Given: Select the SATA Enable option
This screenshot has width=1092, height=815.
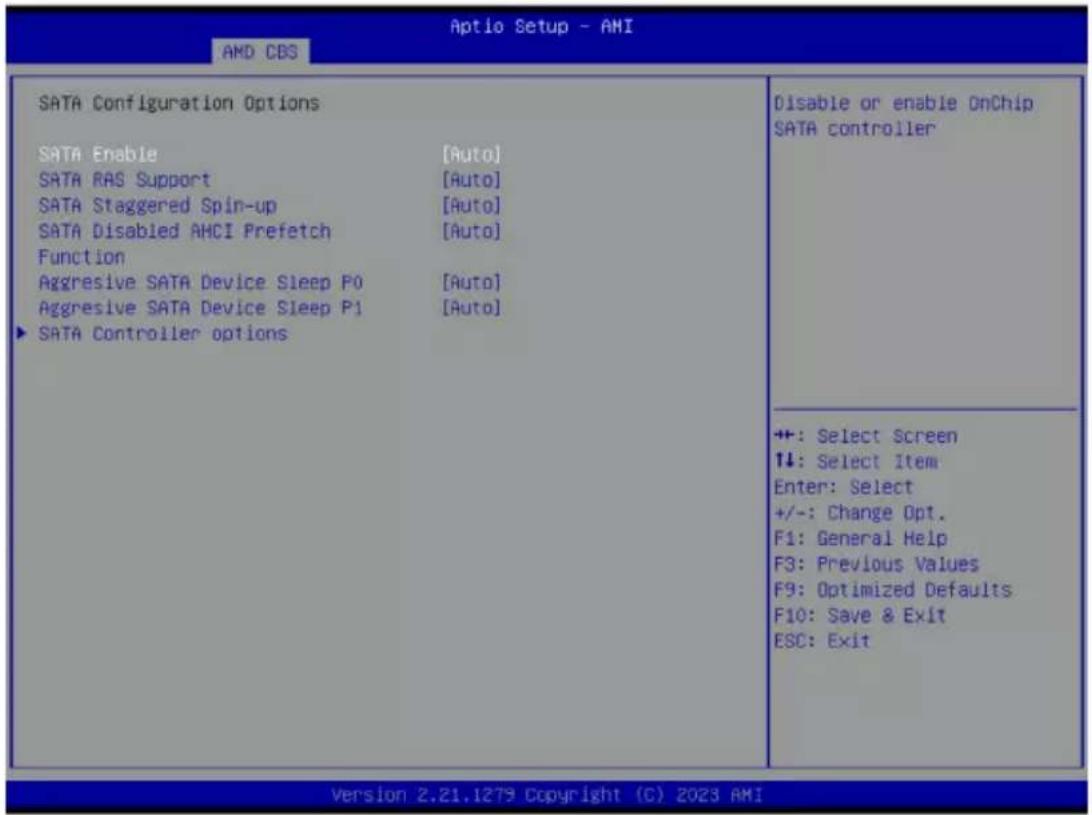Looking at the screenshot, I should [x=98, y=154].
